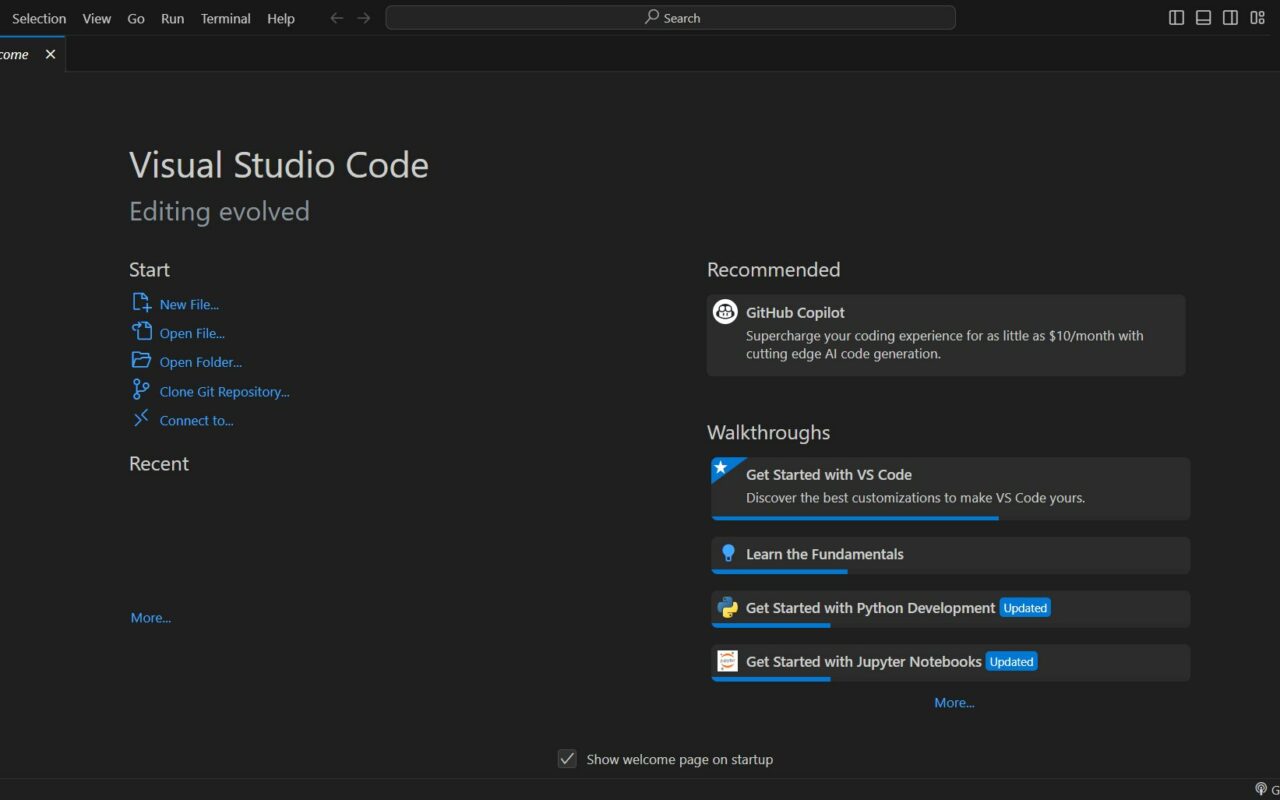The width and height of the screenshot is (1280, 800).
Task: Click the Editing evolved subtitle
Action: click(219, 212)
